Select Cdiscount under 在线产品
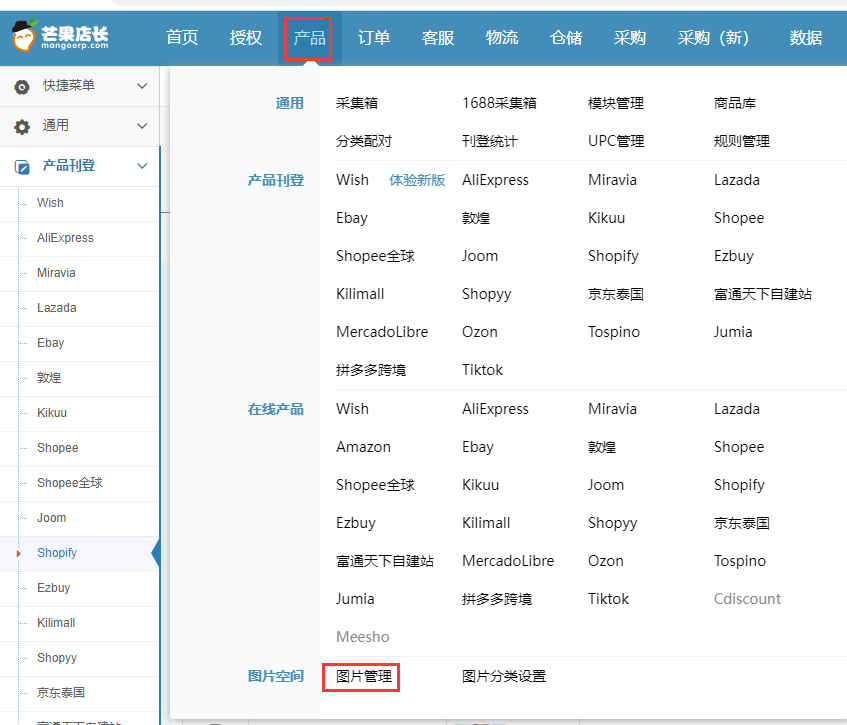This screenshot has height=725, width=847. pyautogui.click(x=747, y=599)
